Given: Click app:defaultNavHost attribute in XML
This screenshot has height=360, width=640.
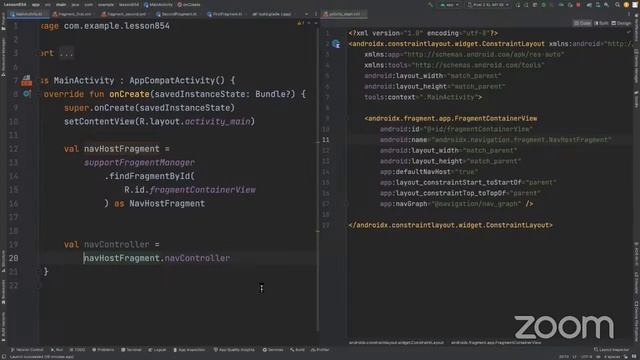Looking at the screenshot, I should (429, 171).
